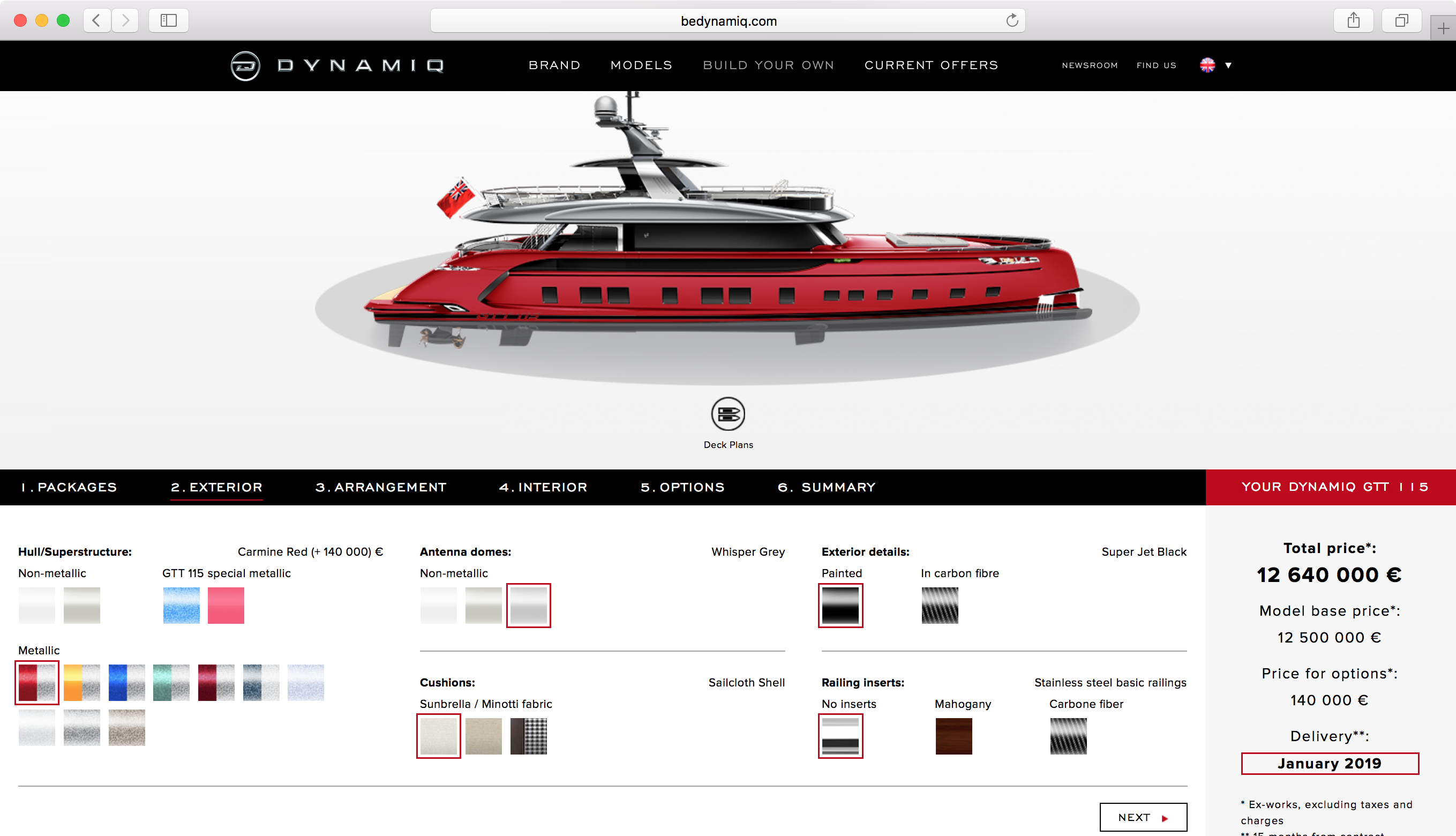This screenshot has height=836, width=1456.
Task: Click the Dynamiq circular logo
Action: pyautogui.click(x=245, y=66)
